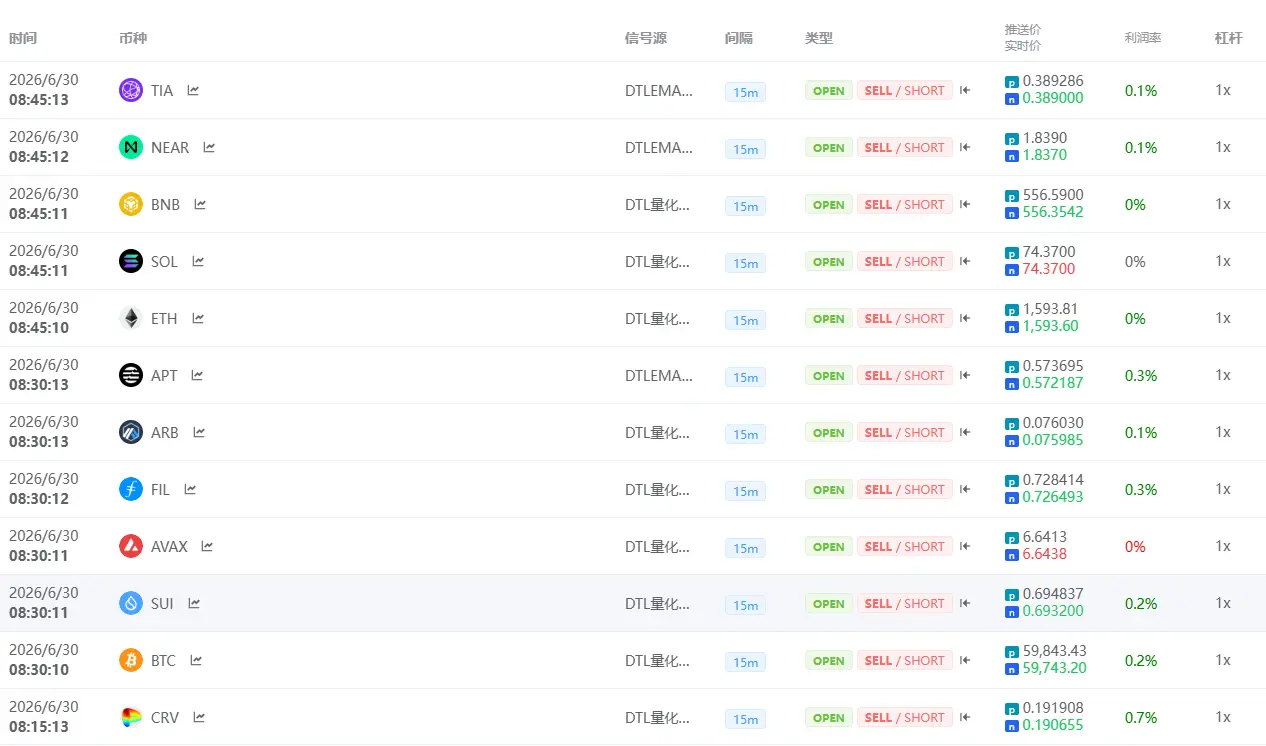
Task: Click the 08:15:13 timestamp for CRV
Action: pos(39,727)
